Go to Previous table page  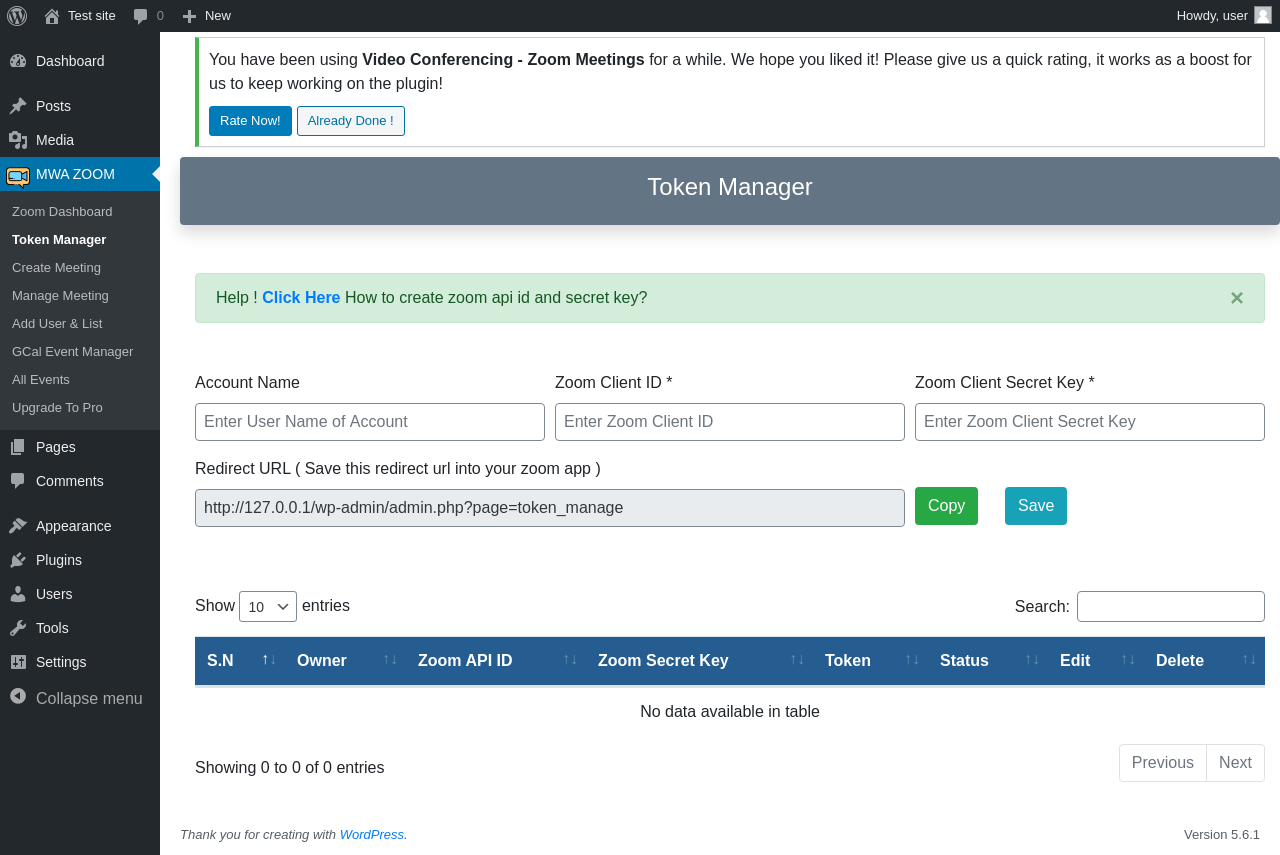pyautogui.click(x=1163, y=763)
